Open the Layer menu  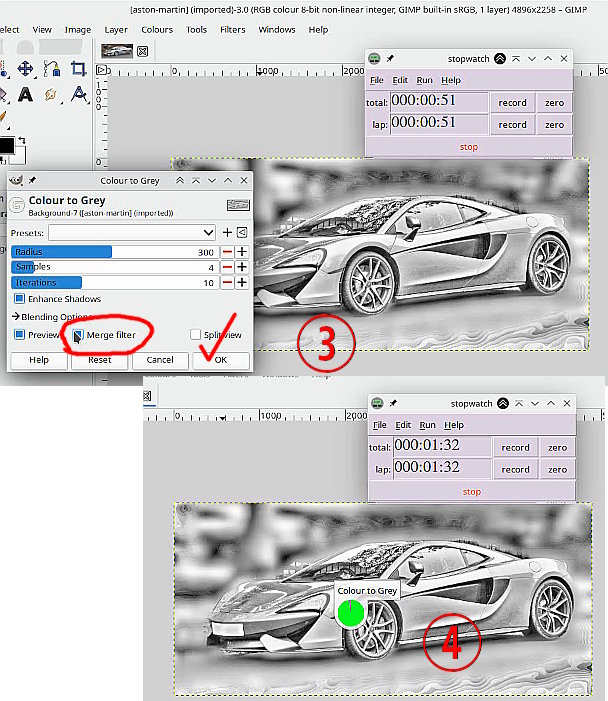pos(116,30)
